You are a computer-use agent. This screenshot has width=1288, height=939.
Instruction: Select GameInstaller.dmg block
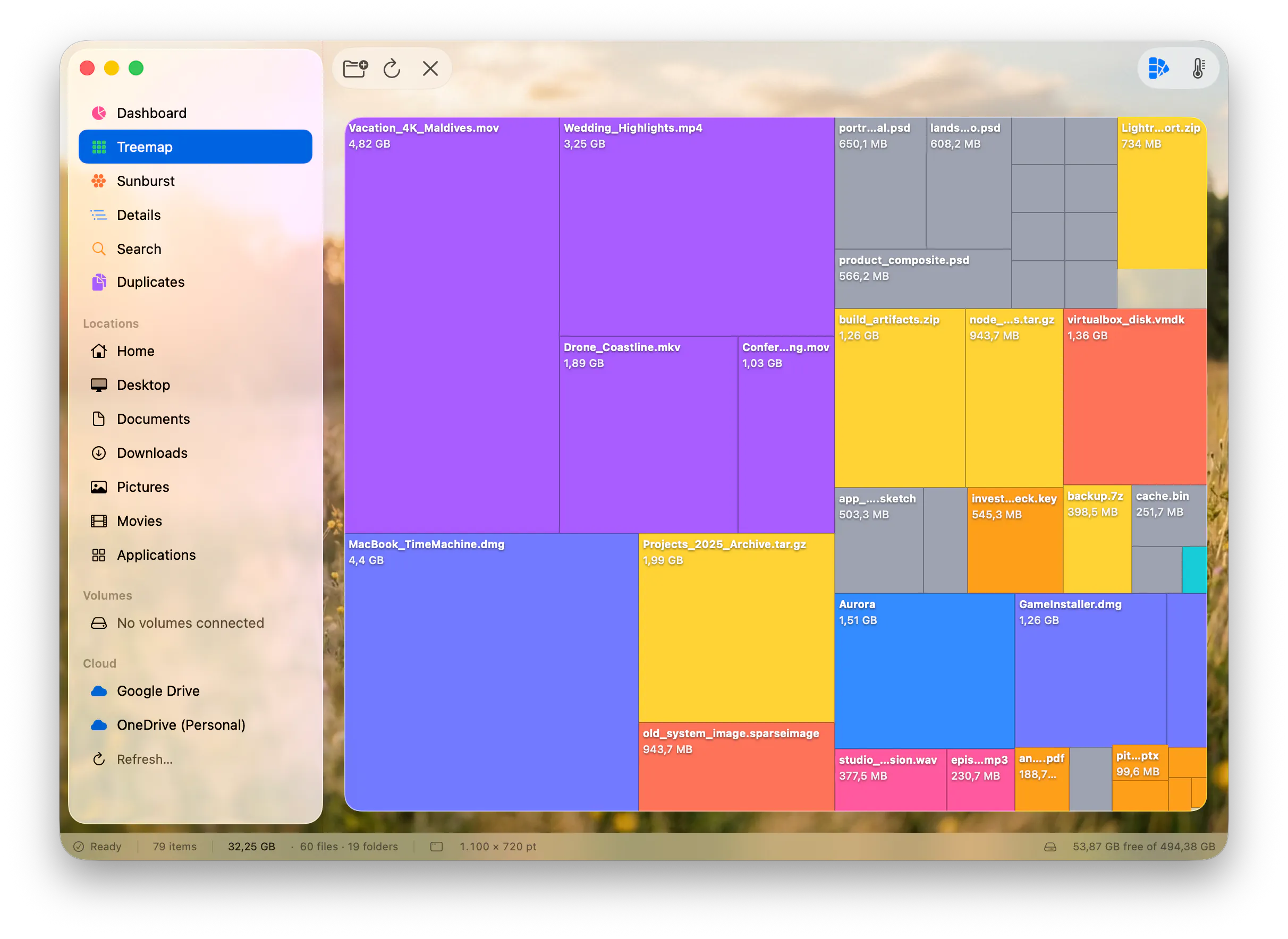pyautogui.click(x=1091, y=670)
